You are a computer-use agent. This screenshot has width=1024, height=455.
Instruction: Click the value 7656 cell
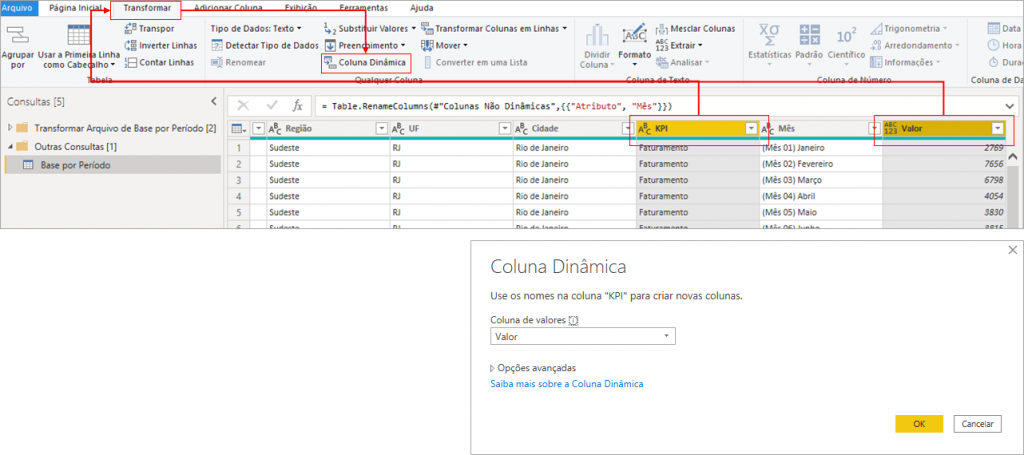[943, 163]
